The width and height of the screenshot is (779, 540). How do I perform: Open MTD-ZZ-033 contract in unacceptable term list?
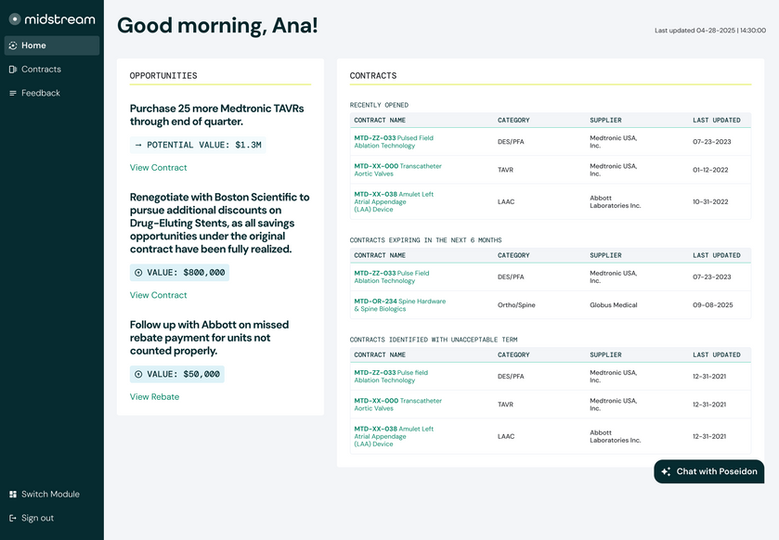(390, 377)
